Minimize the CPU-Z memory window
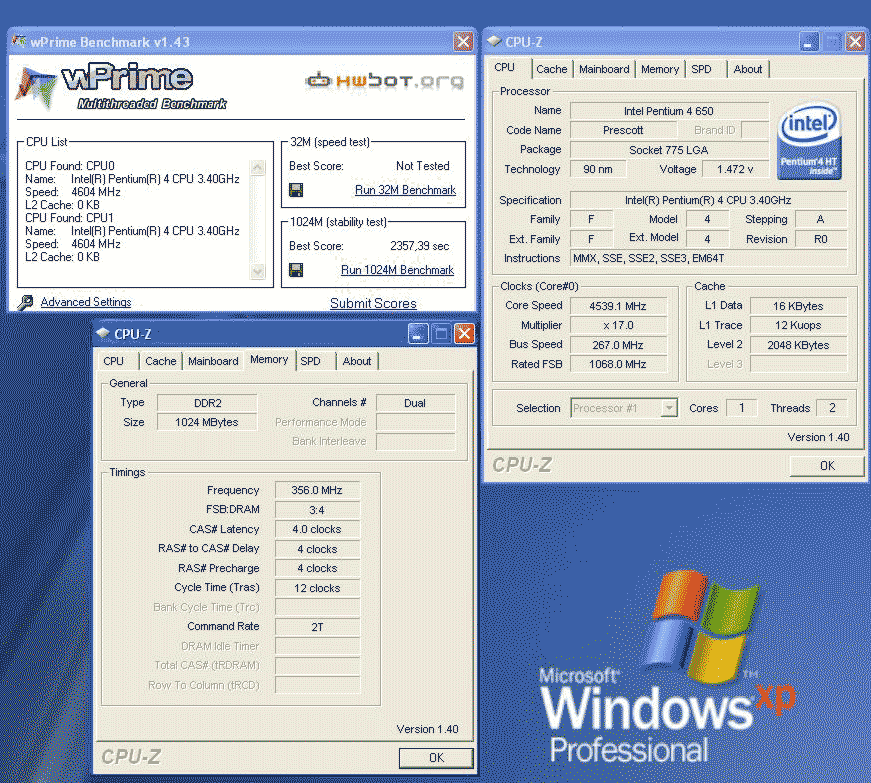871x783 pixels. 418,333
